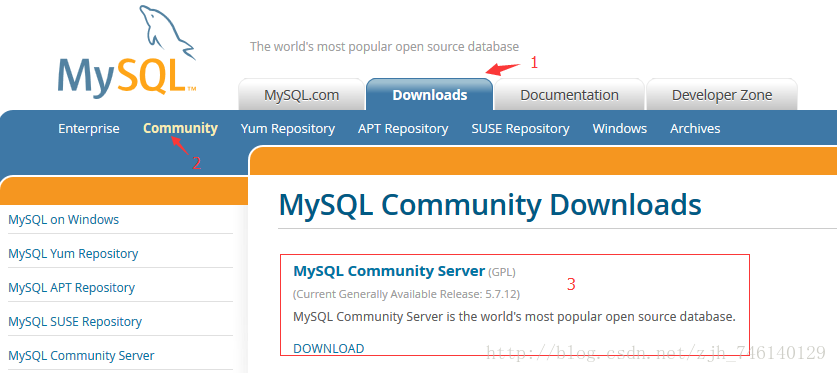
Task: Open Archives in the submenu bar
Action: [695, 129]
